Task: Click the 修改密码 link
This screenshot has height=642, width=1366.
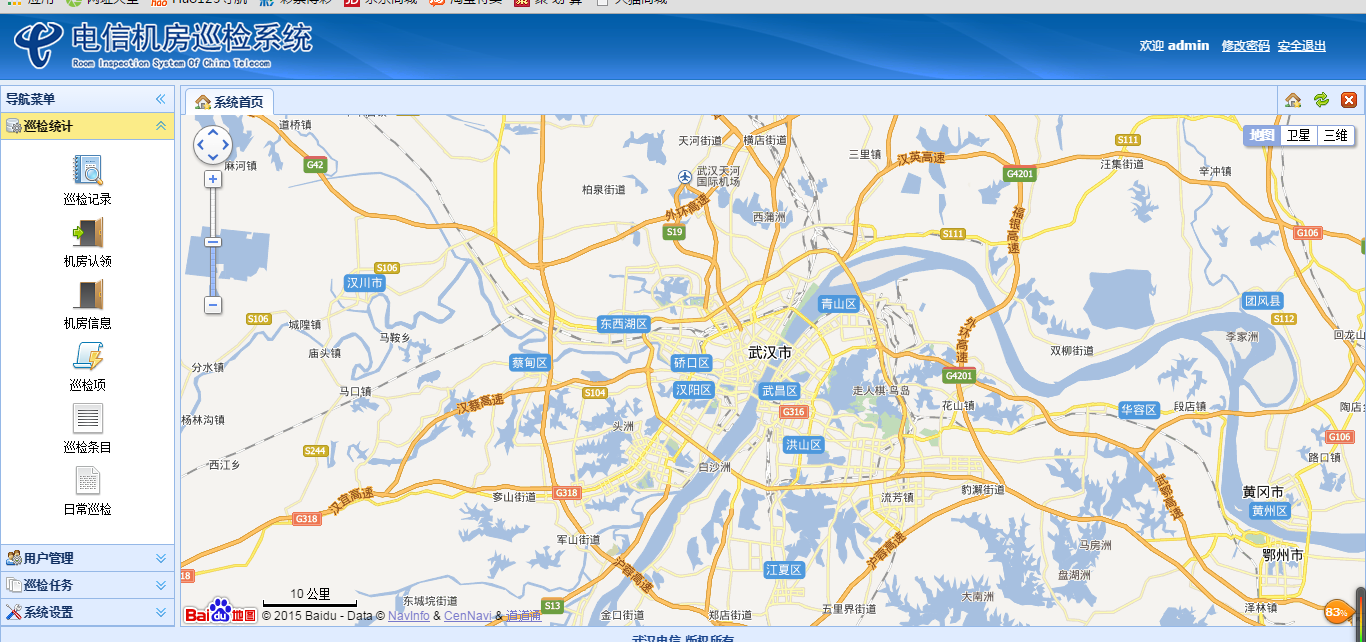Action: tap(1245, 46)
